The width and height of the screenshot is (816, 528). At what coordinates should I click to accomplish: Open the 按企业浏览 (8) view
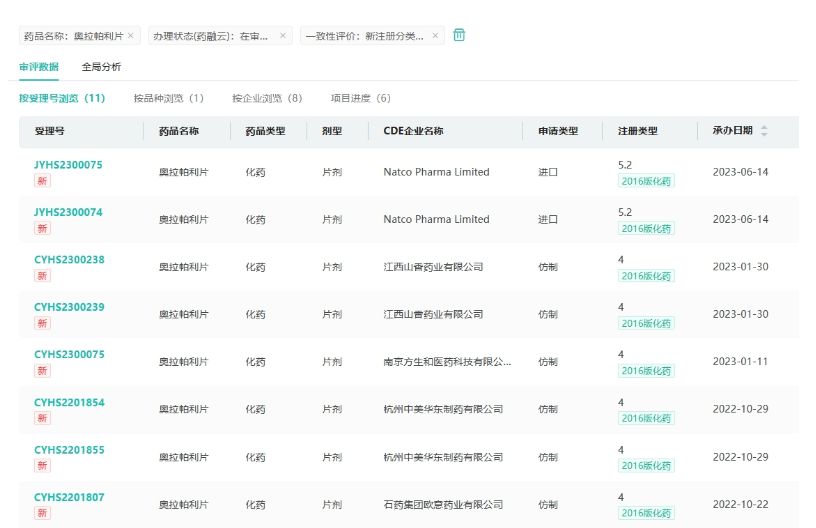point(266,98)
